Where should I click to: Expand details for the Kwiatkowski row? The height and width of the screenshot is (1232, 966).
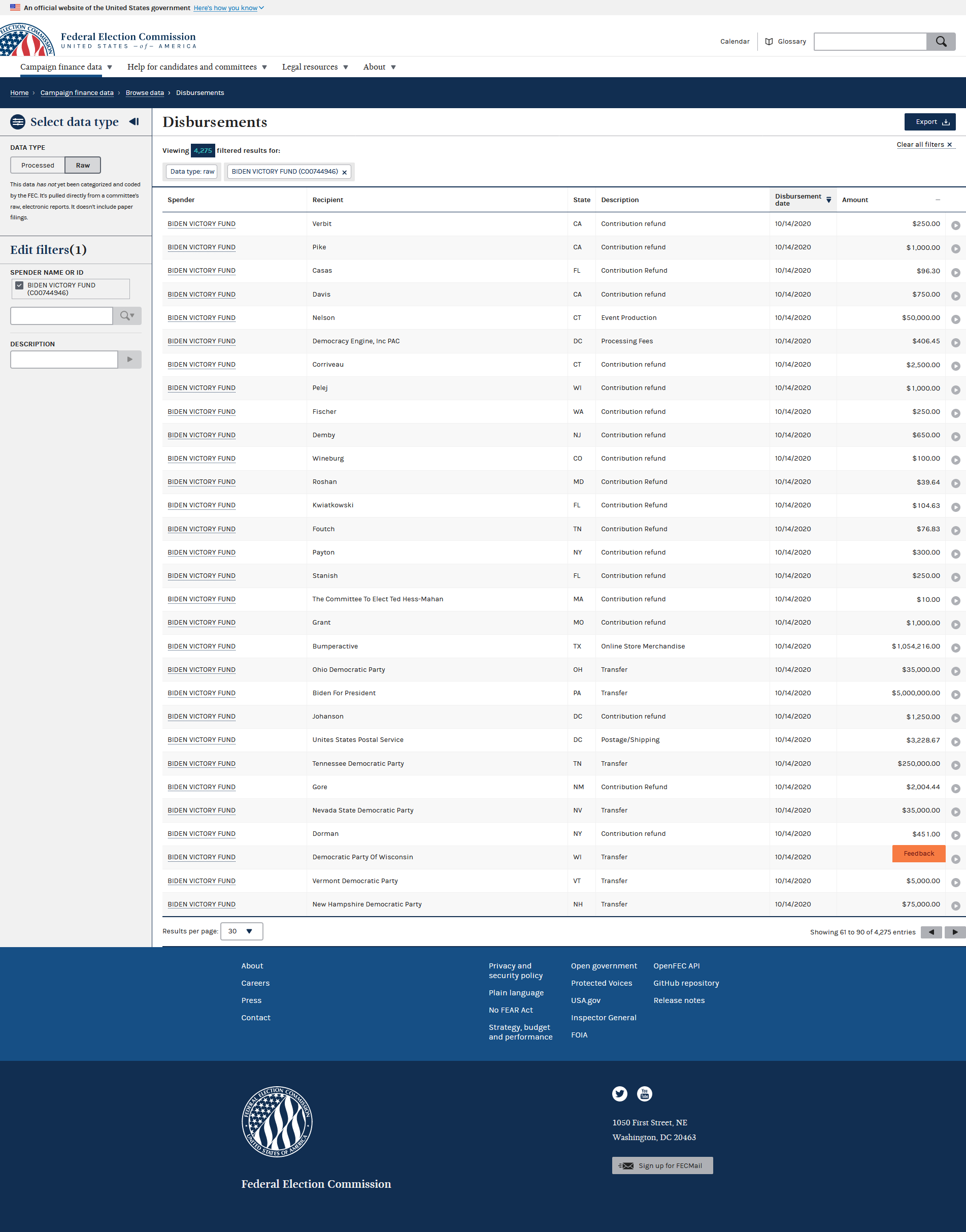(955, 507)
